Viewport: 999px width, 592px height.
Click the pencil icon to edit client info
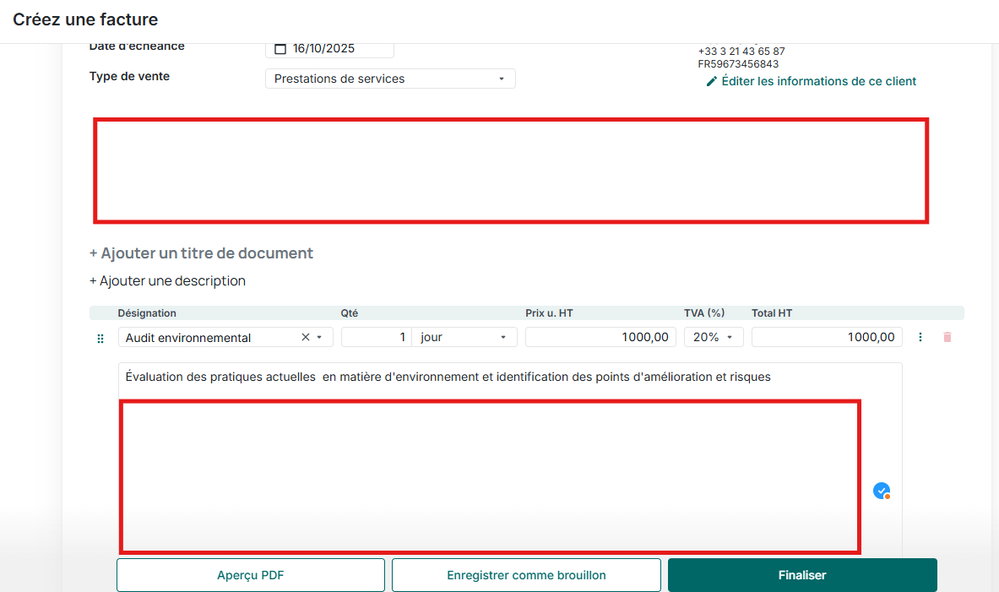click(x=712, y=82)
